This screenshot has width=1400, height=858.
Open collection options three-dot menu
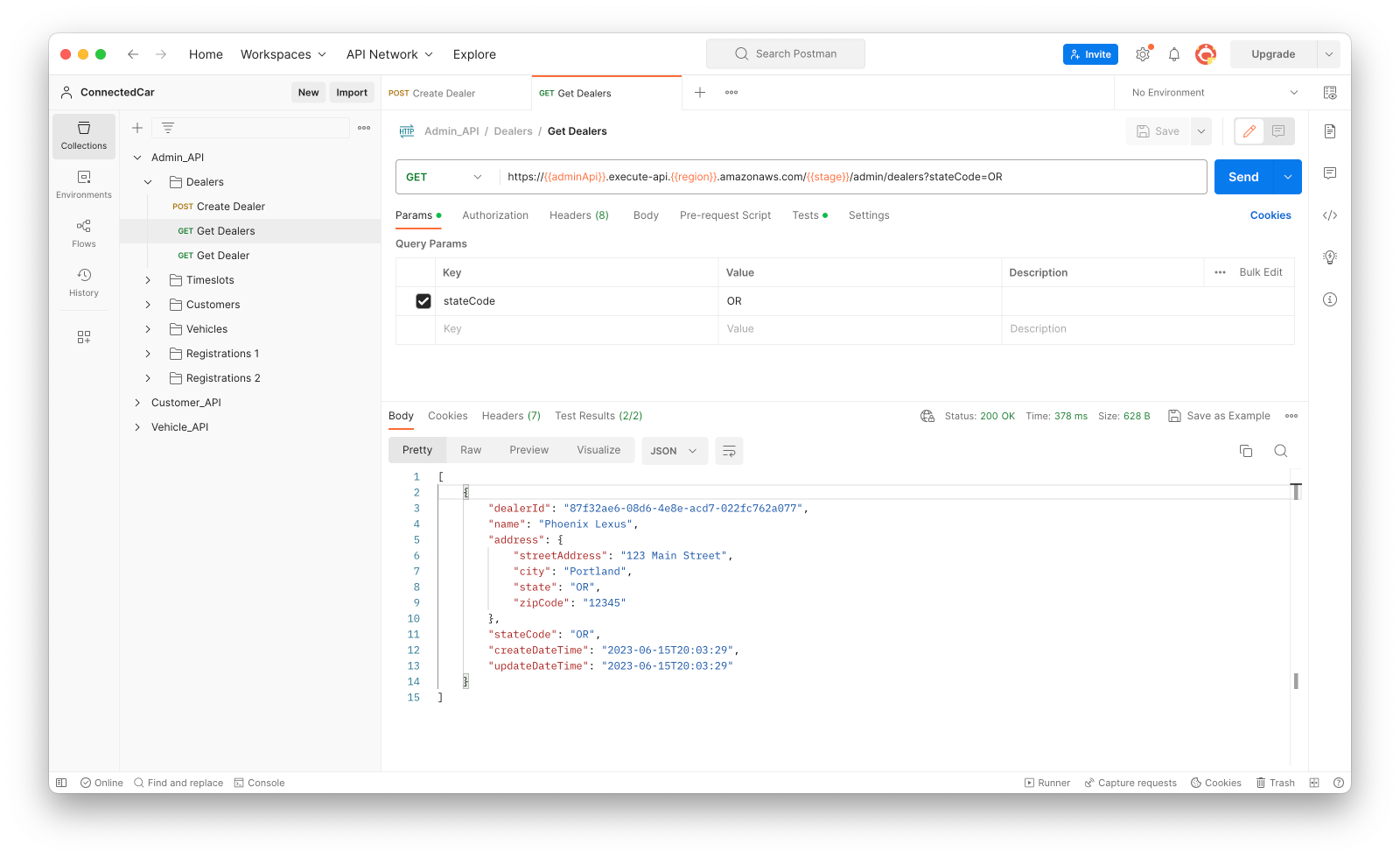(364, 128)
